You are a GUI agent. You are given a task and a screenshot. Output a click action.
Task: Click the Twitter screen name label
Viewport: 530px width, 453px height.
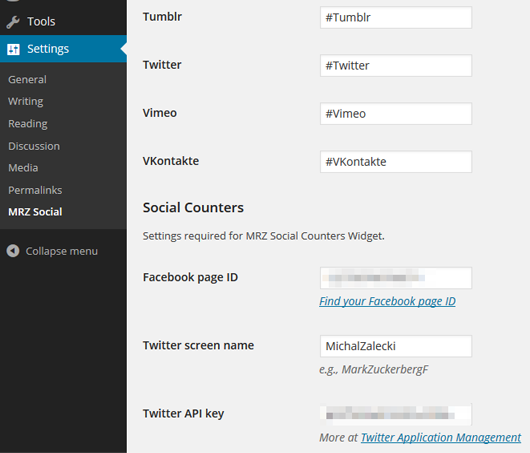pos(198,345)
